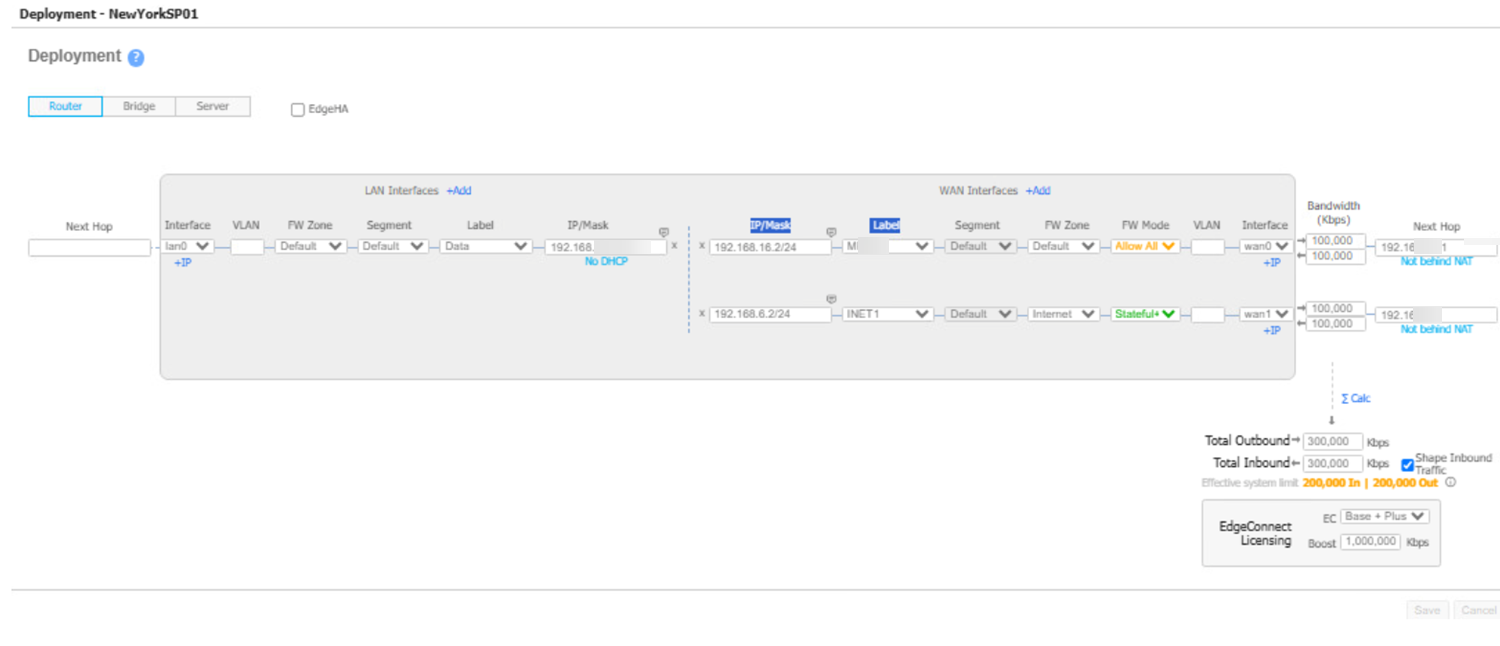Click the blue Deployment help question-mark icon
This screenshot has width=1500, height=646.
pyautogui.click(x=136, y=58)
